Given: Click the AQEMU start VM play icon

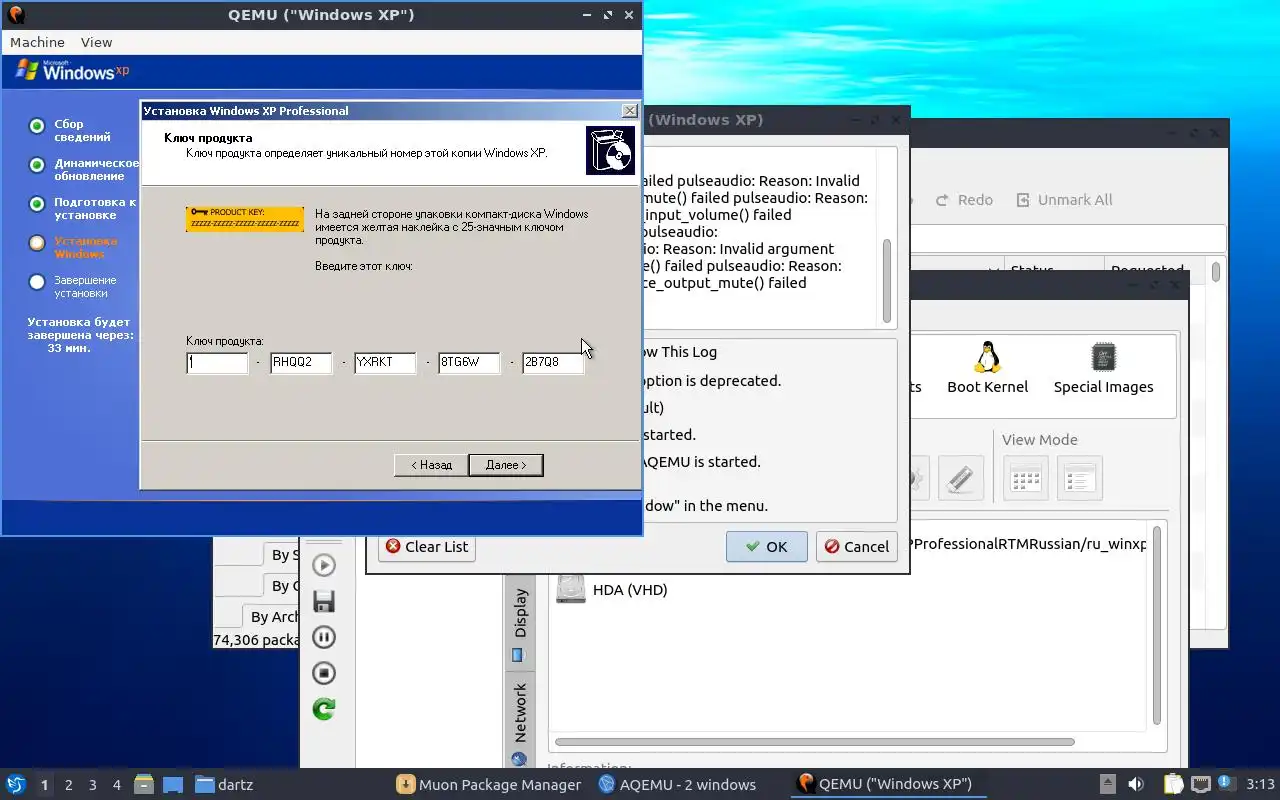Looking at the screenshot, I should [323, 565].
